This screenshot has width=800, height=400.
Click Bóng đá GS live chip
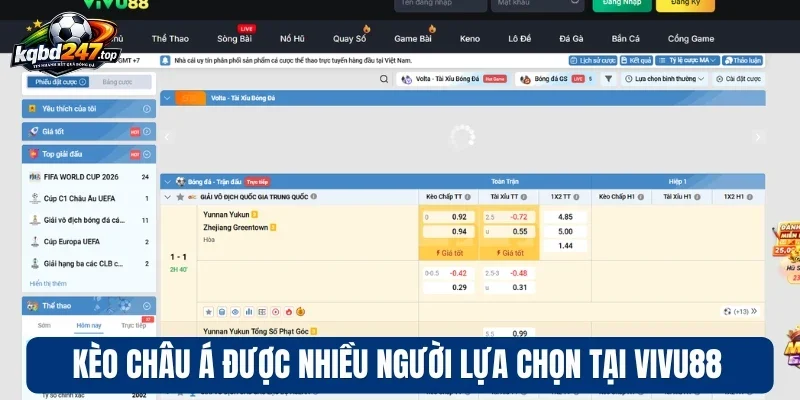(556, 79)
